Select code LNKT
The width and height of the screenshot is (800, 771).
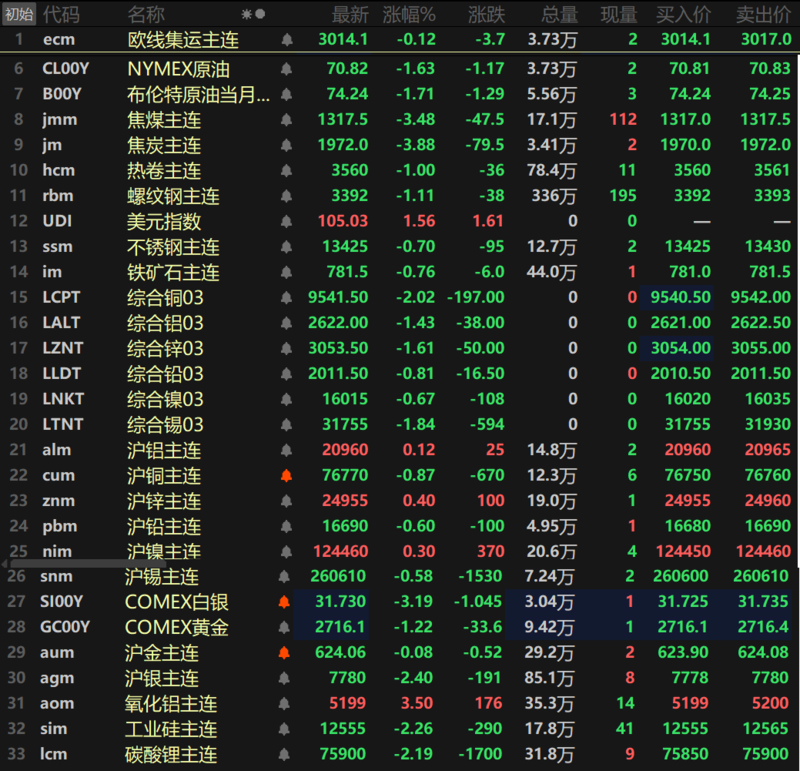point(63,399)
